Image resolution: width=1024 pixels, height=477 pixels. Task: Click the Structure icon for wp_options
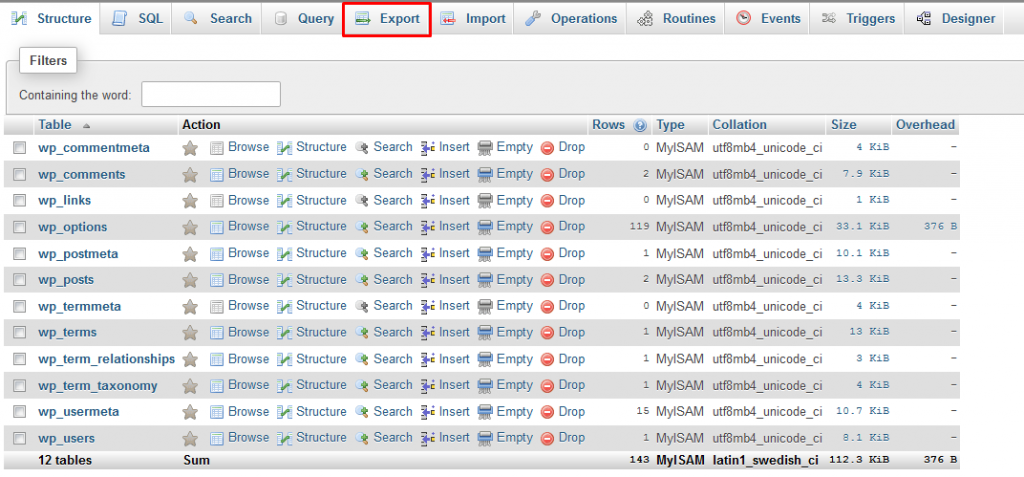284,227
